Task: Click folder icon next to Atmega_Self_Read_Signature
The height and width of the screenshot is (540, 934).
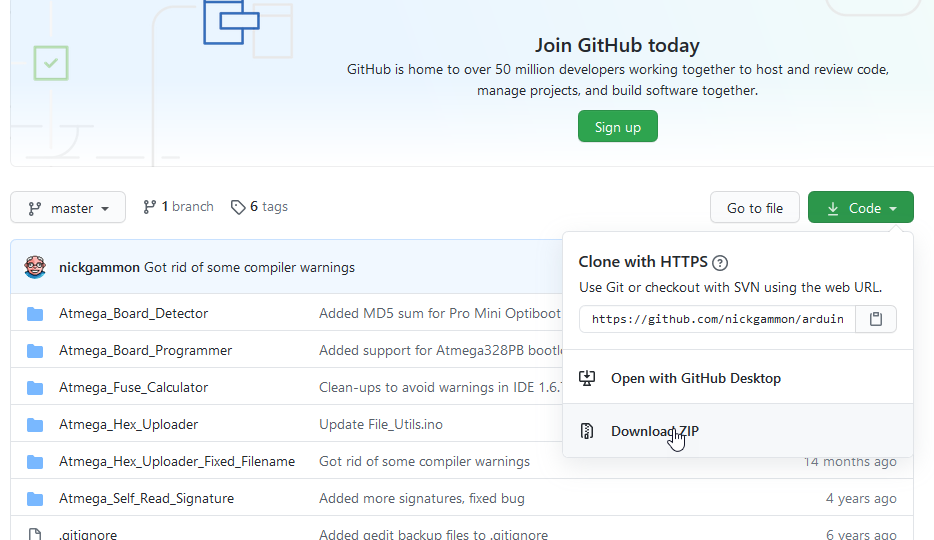Action: [x=35, y=498]
